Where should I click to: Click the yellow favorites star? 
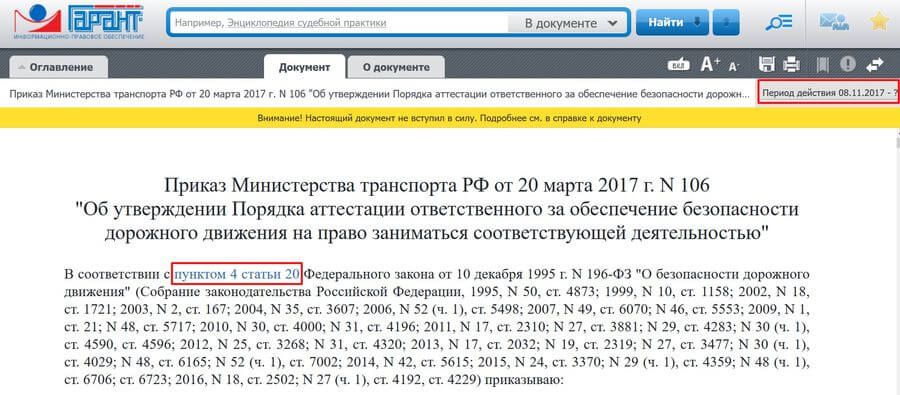[879, 22]
